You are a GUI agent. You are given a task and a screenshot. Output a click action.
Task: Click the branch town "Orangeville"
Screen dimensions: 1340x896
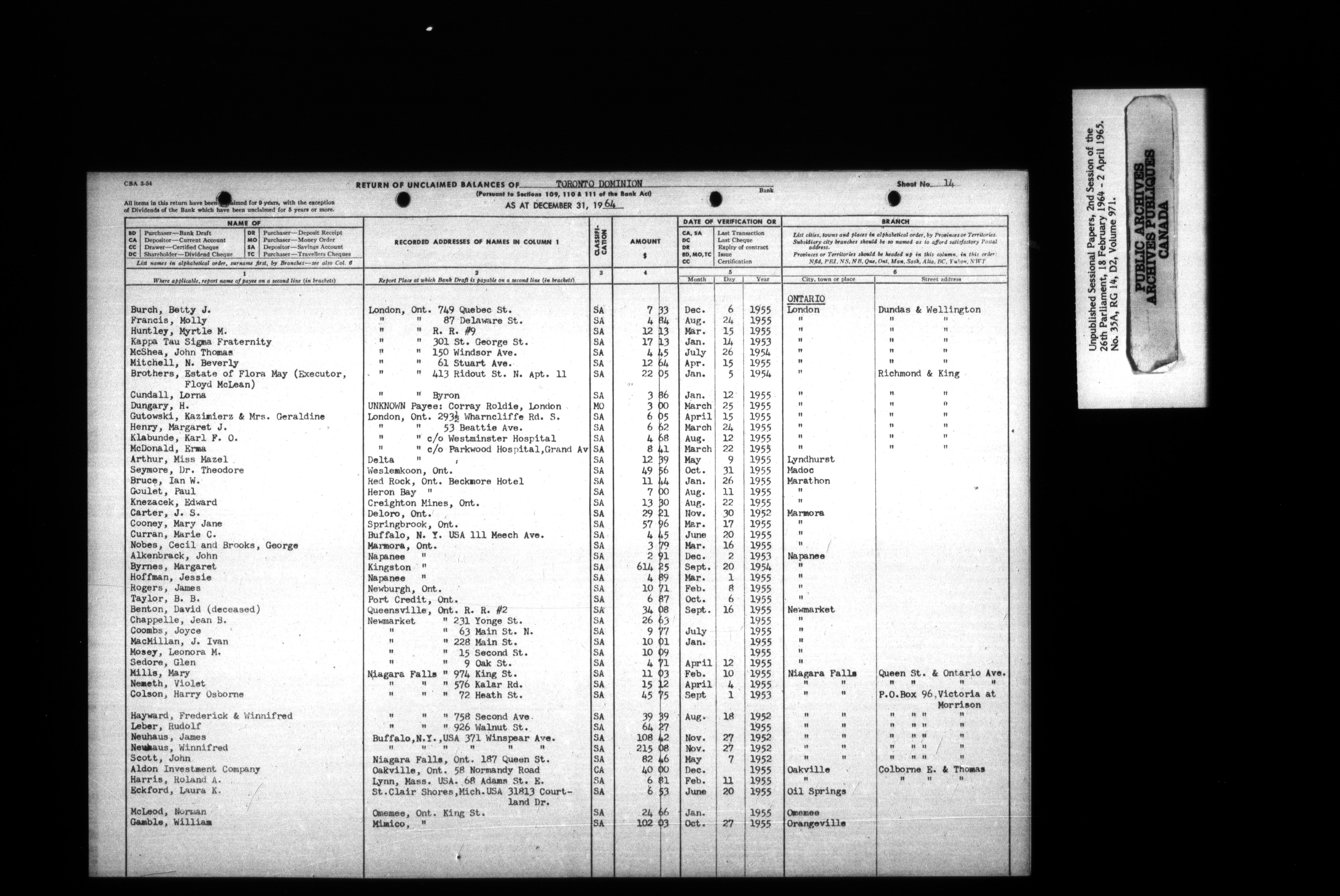tap(816, 823)
